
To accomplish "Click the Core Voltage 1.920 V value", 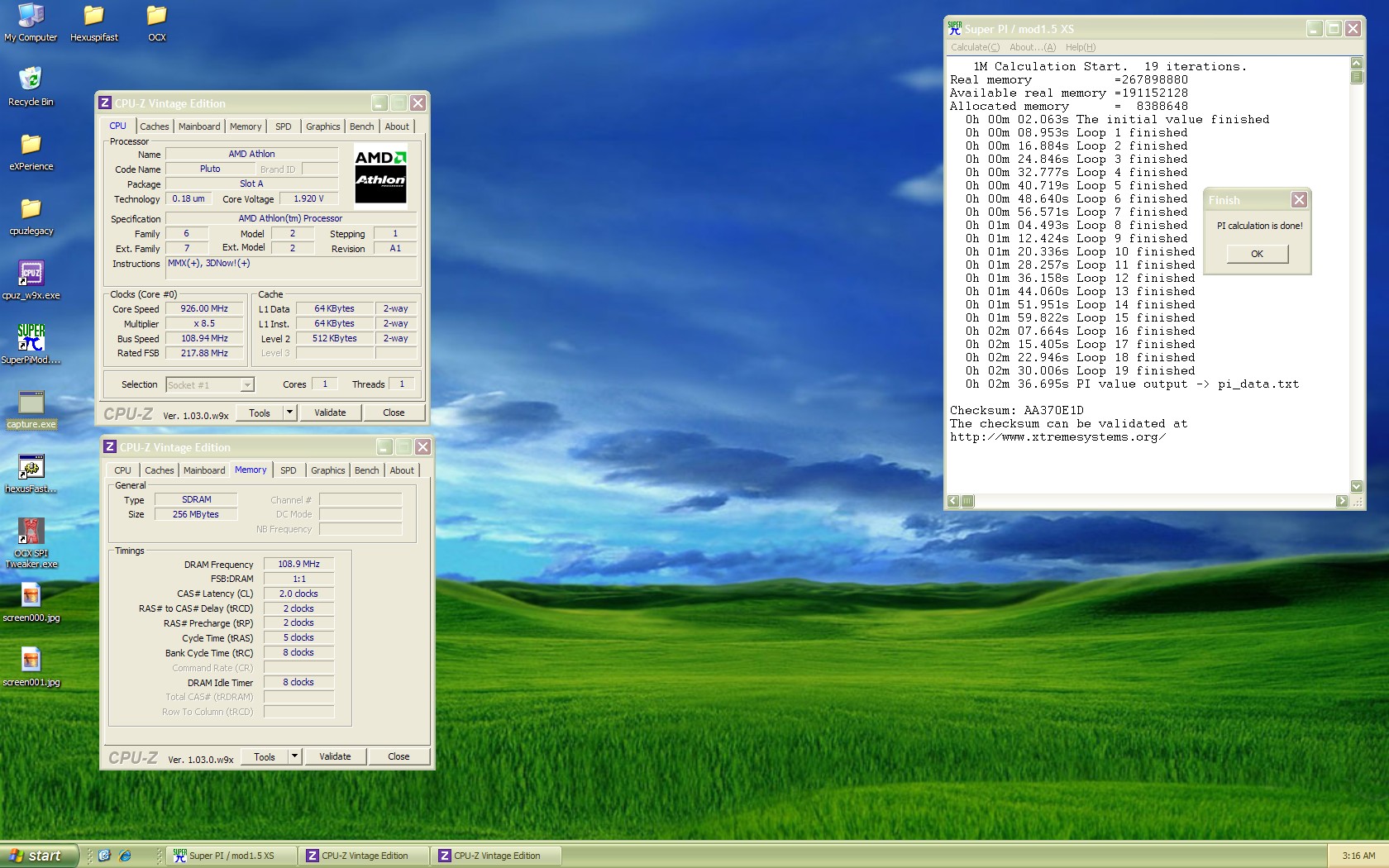I will [x=308, y=198].
